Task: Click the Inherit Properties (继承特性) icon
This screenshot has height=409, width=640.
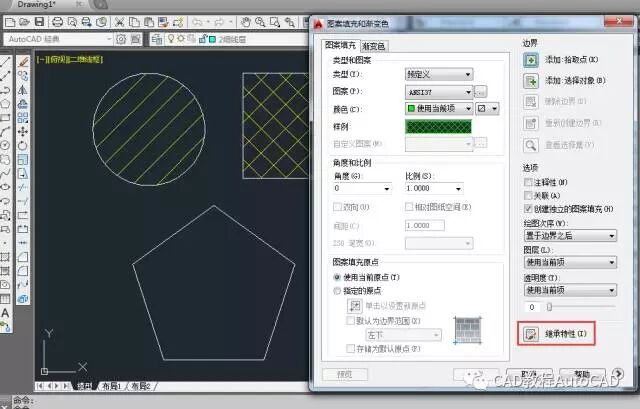Action: (x=531, y=332)
